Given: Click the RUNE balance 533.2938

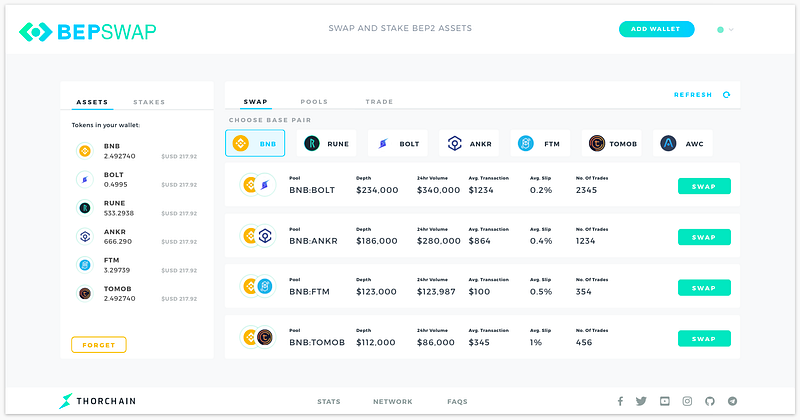Looking at the screenshot, I should click(119, 213).
